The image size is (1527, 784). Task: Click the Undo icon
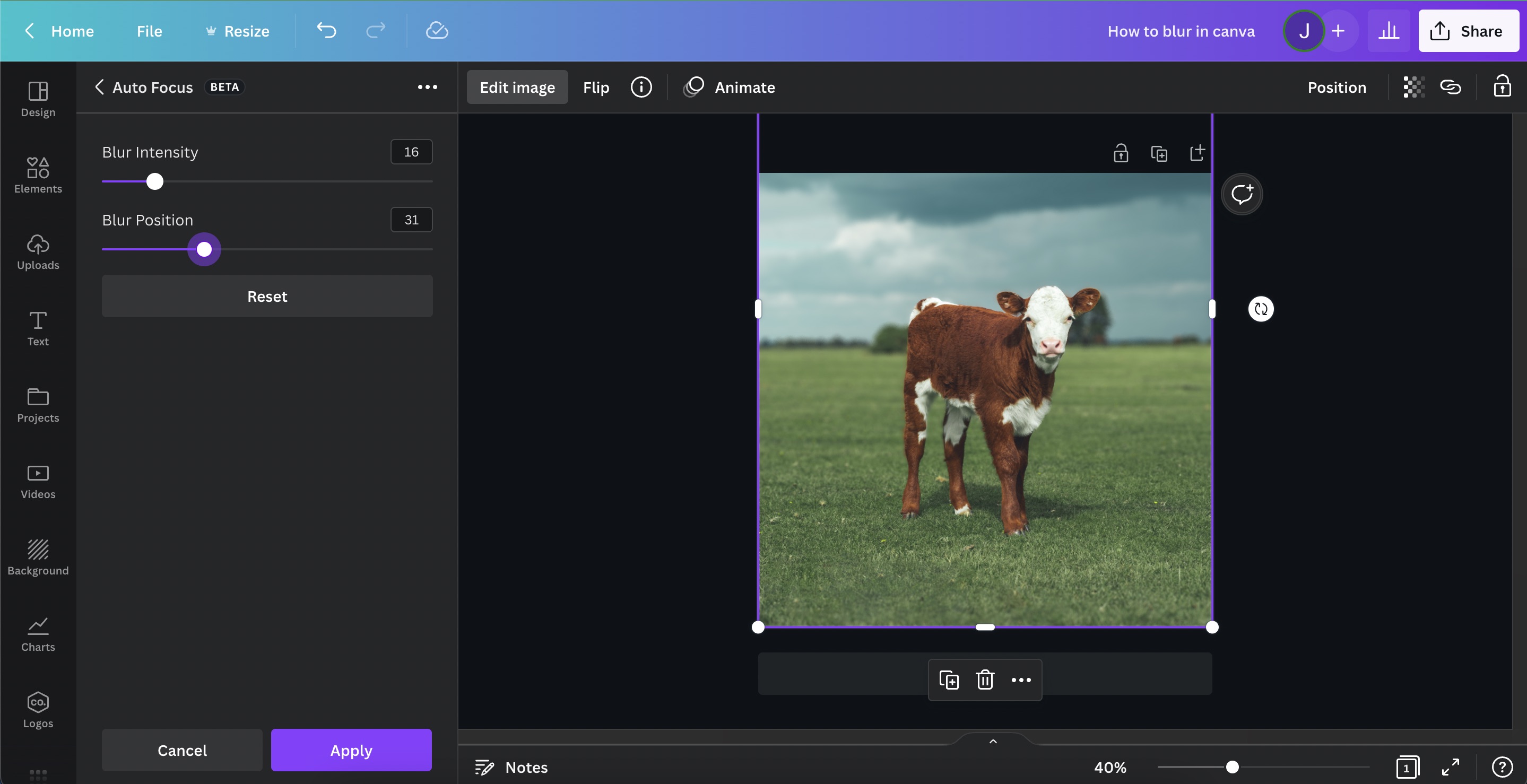327,31
